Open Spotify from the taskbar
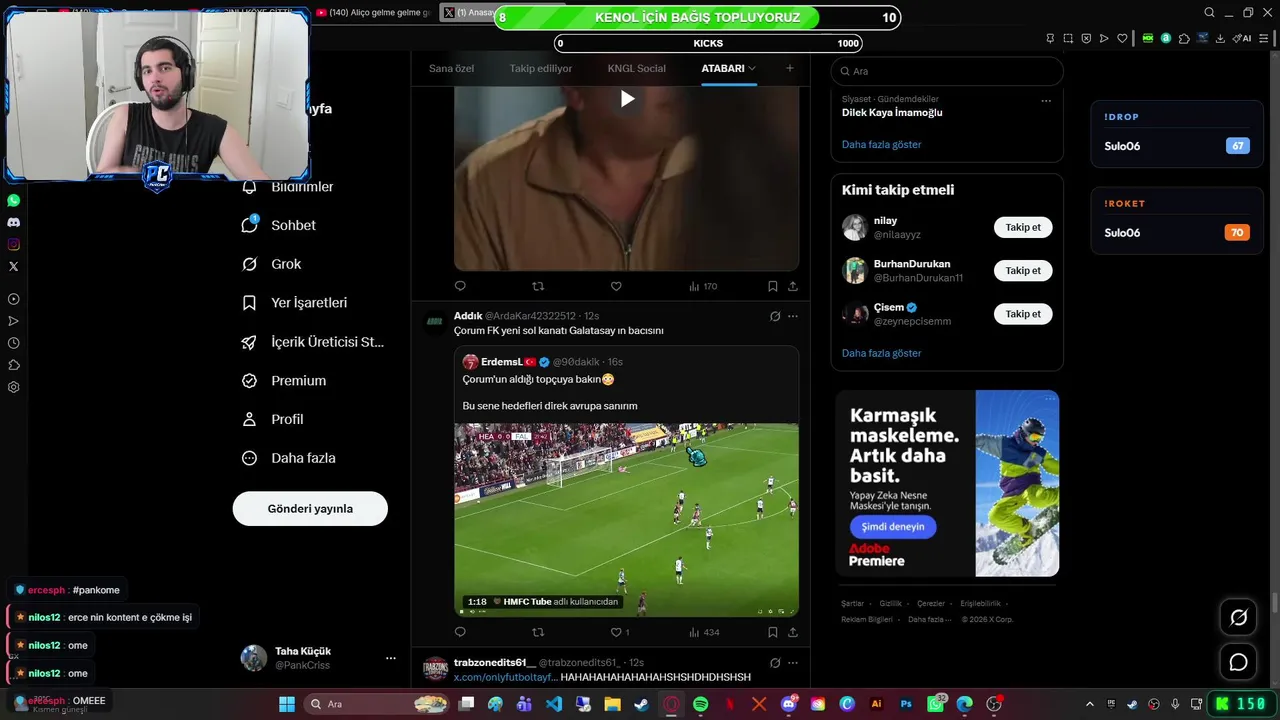Viewport: 1280px width, 720px height. tap(700, 704)
